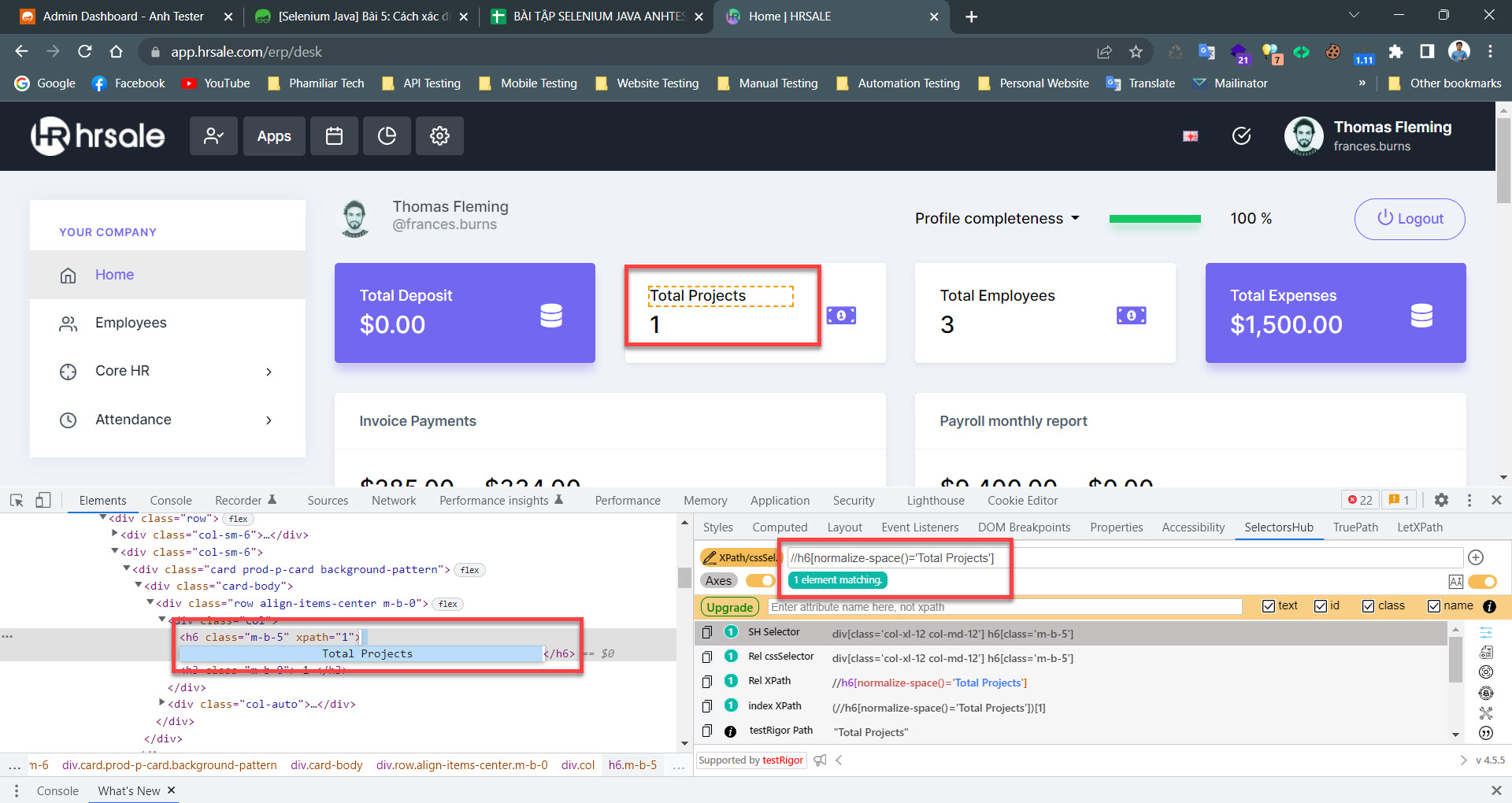Switch to the Console tab
This screenshot has height=803, width=1512.
click(x=170, y=501)
